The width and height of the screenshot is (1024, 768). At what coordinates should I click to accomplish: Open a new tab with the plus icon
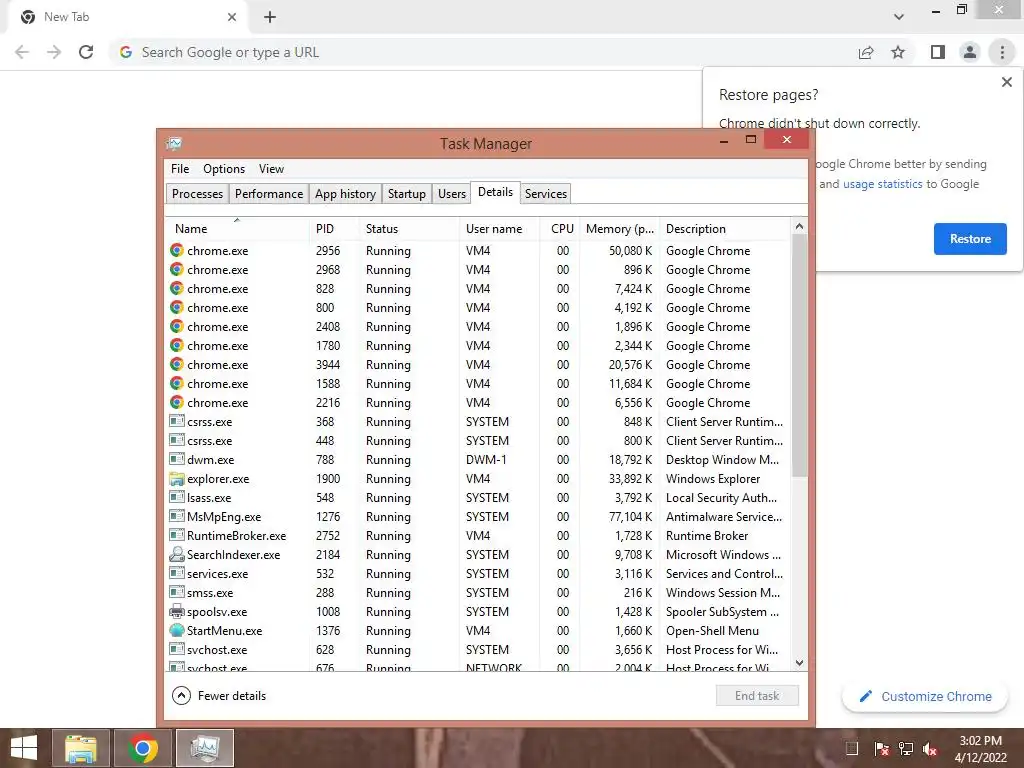point(270,17)
